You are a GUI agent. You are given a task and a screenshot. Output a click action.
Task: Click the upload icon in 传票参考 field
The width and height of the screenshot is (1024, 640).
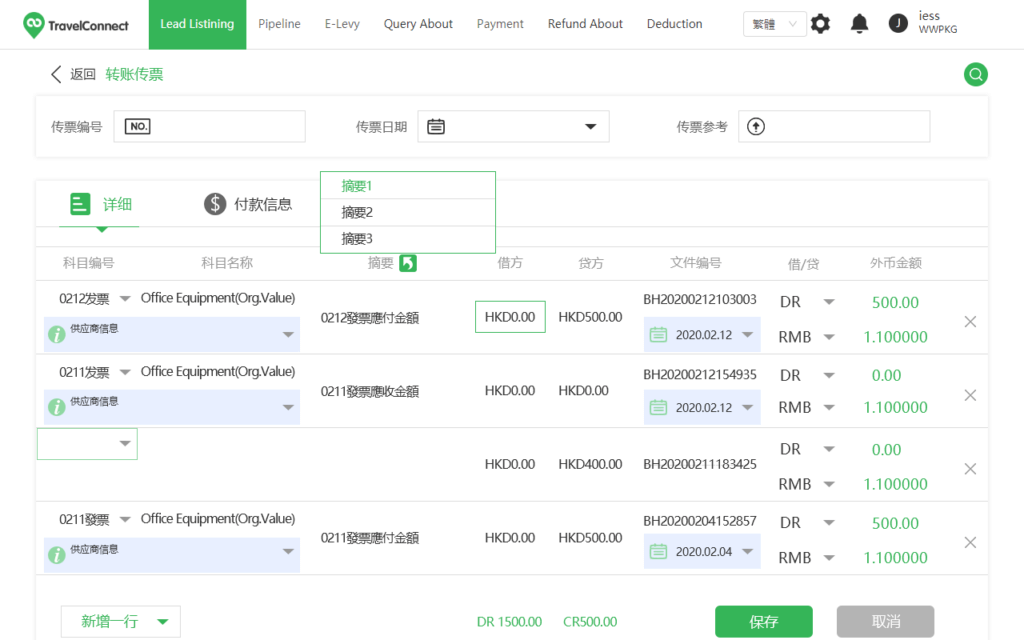(x=756, y=127)
